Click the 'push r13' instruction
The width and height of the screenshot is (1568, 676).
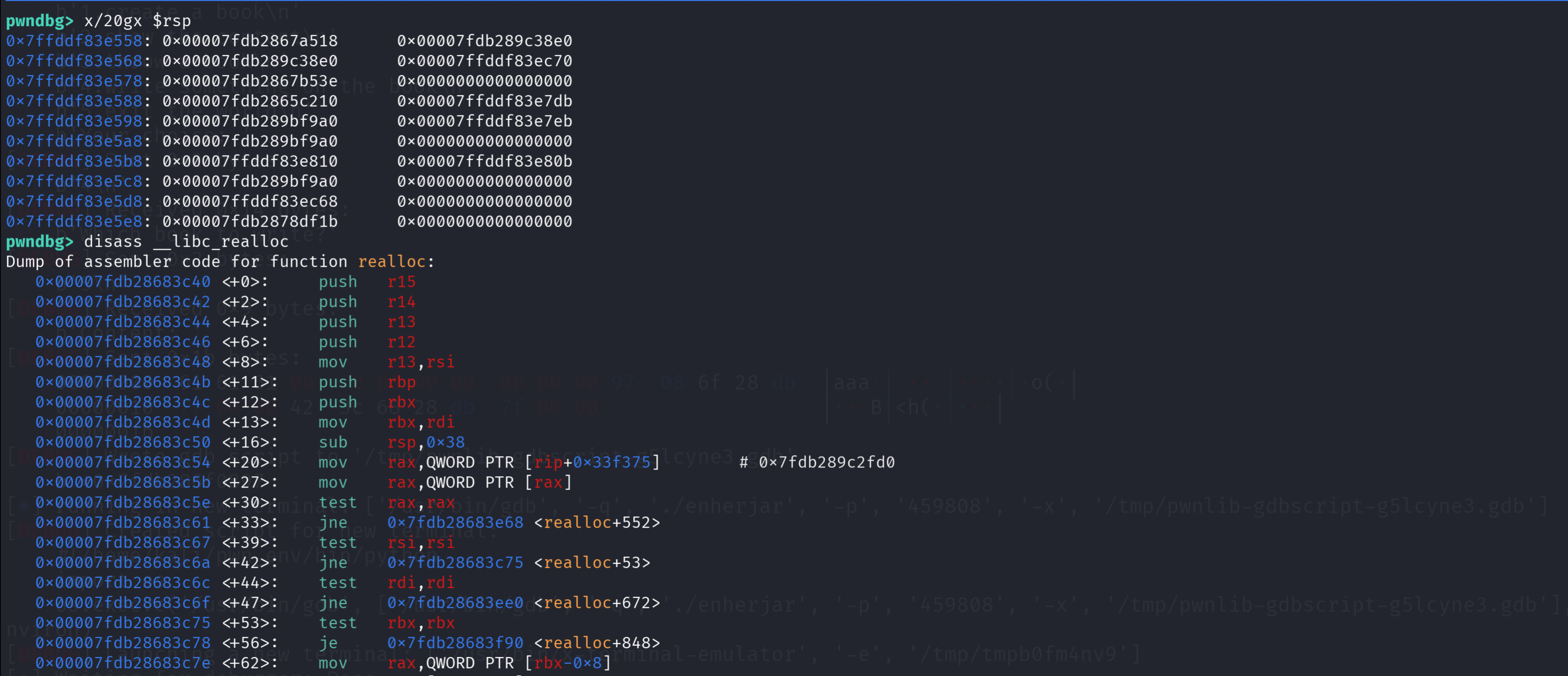click(367, 322)
